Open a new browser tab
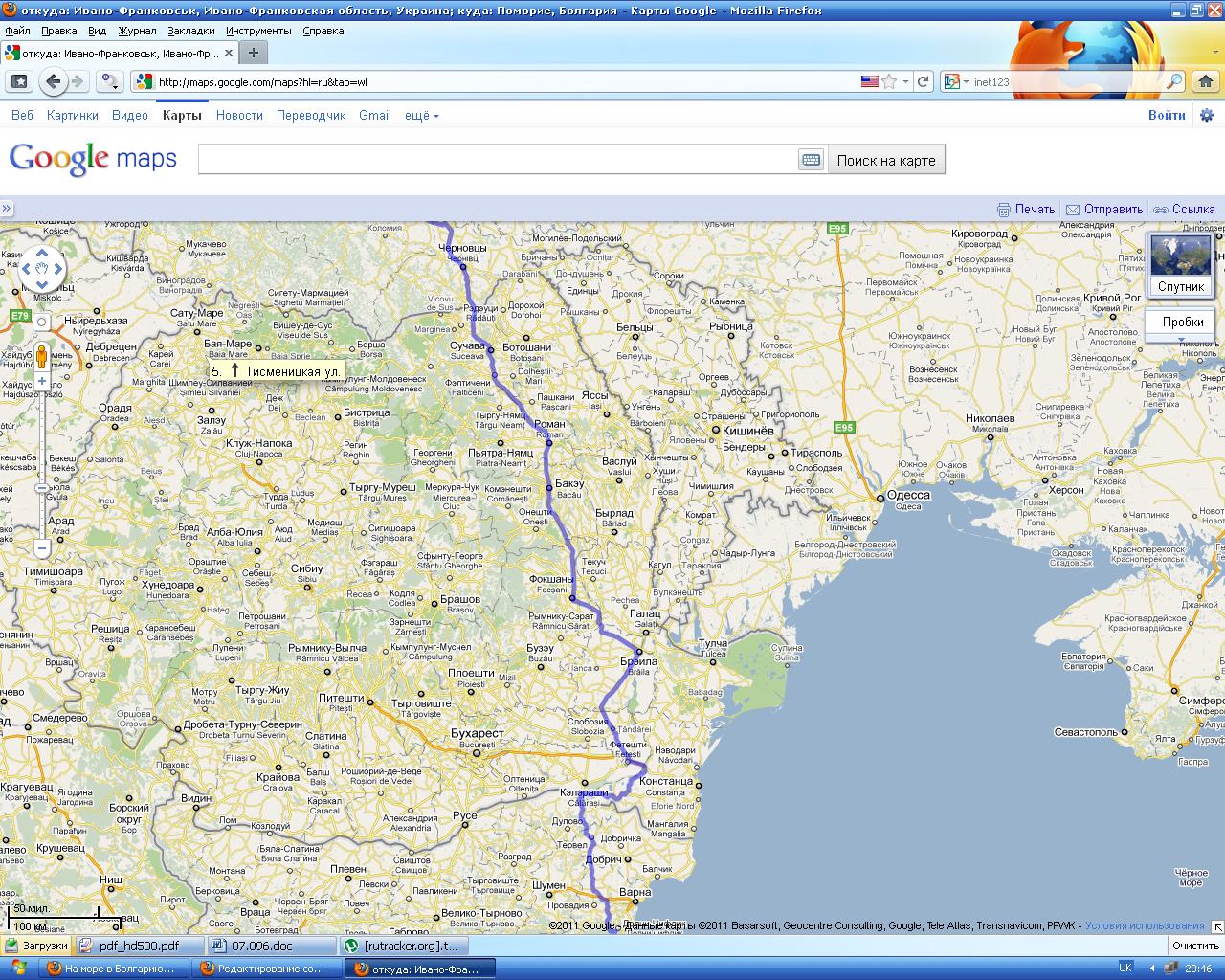This screenshot has width=1225, height=980. 254,53
